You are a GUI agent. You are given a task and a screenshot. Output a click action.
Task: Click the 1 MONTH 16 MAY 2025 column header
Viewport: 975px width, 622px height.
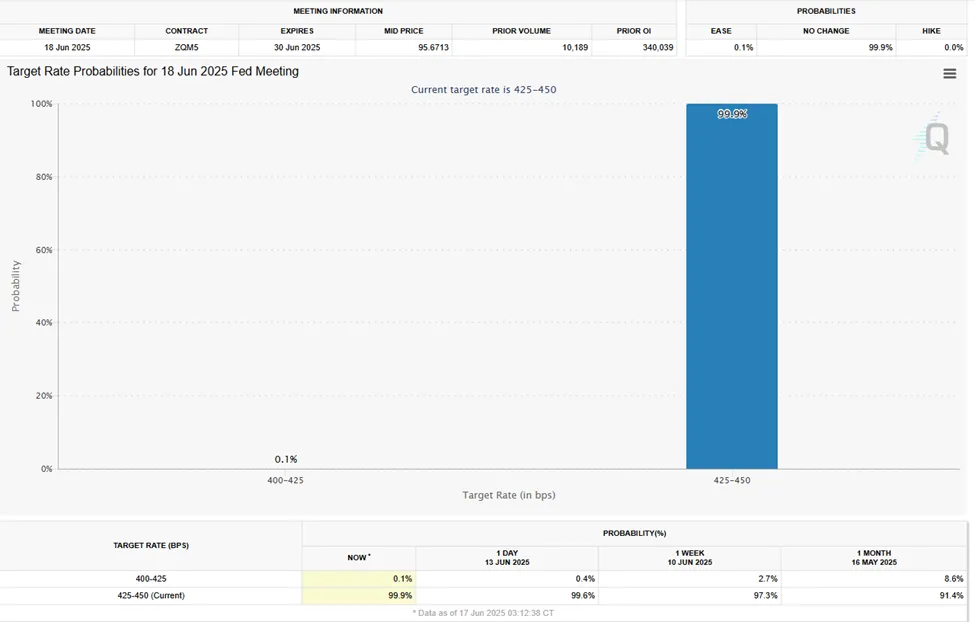tap(874, 557)
